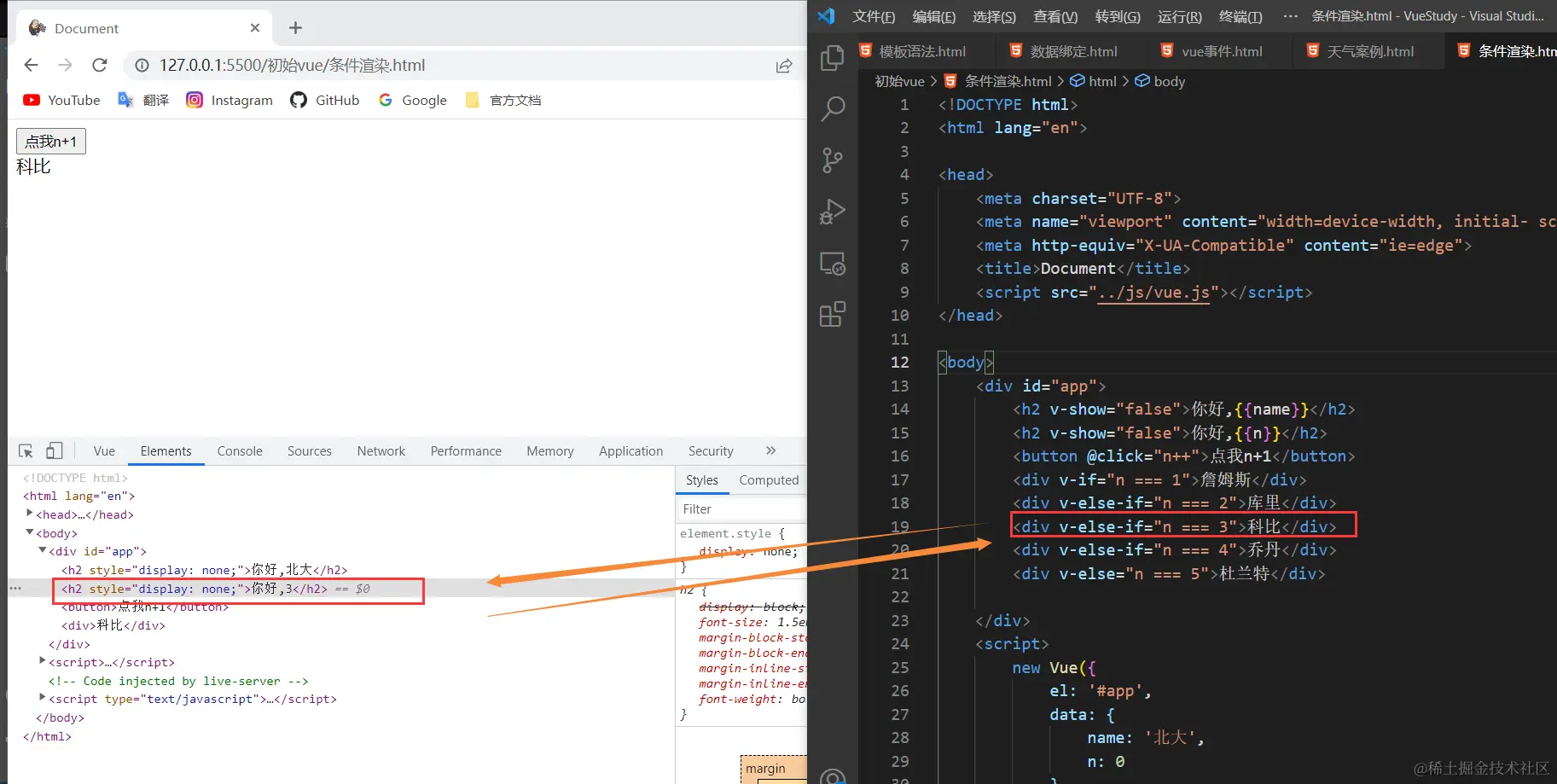Screen dimensions: 1557x784
Task: Collapse the body node in DOM tree
Action: [x=30, y=532]
